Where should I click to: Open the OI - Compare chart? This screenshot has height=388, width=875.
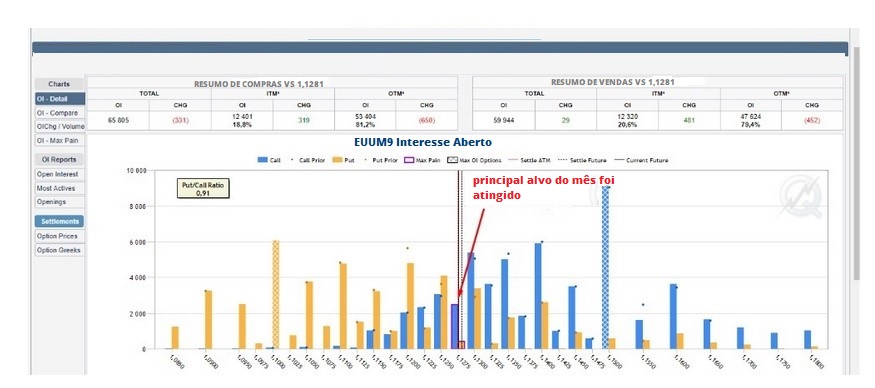click(x=60, y=113)
